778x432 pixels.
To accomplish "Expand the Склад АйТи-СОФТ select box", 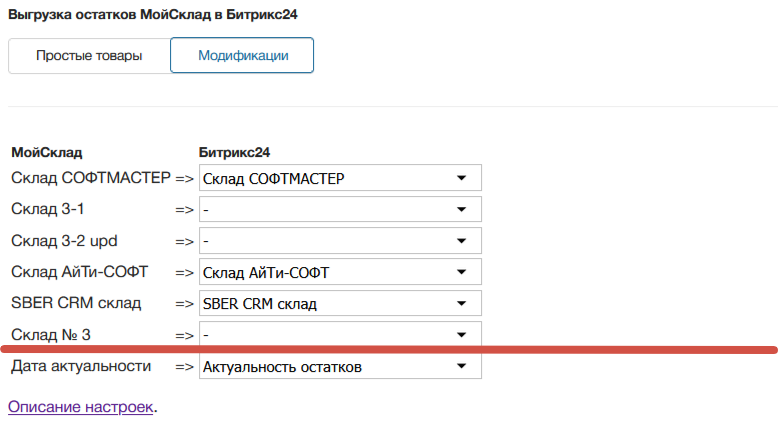I will click(340, 272).
